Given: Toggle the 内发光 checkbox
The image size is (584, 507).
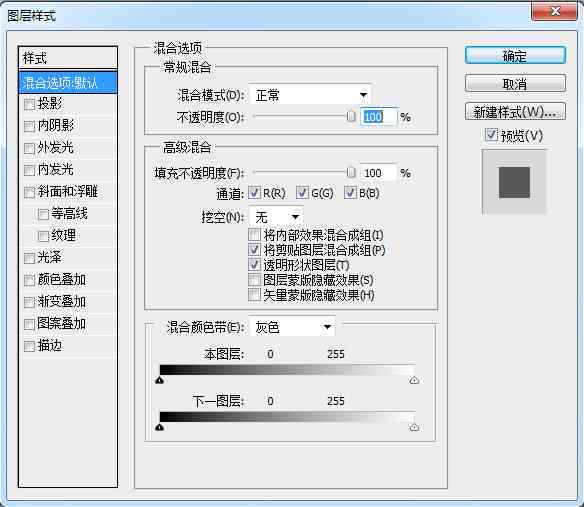Looking at the screenshot, I should (x=29, y=170).
